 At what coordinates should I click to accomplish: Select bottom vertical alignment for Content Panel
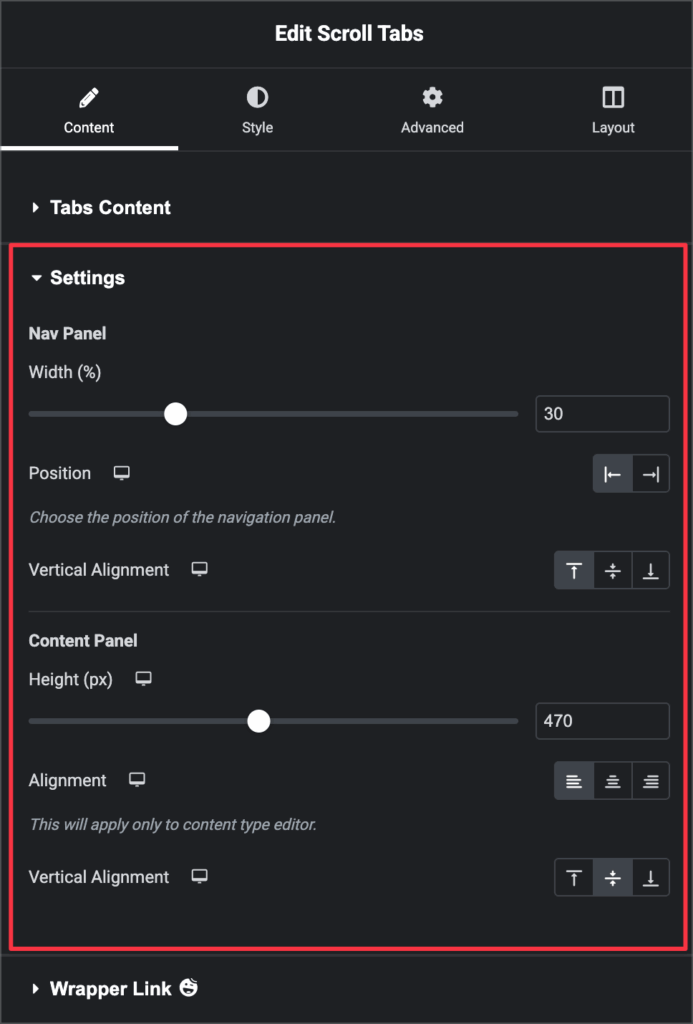coord(651,877)
